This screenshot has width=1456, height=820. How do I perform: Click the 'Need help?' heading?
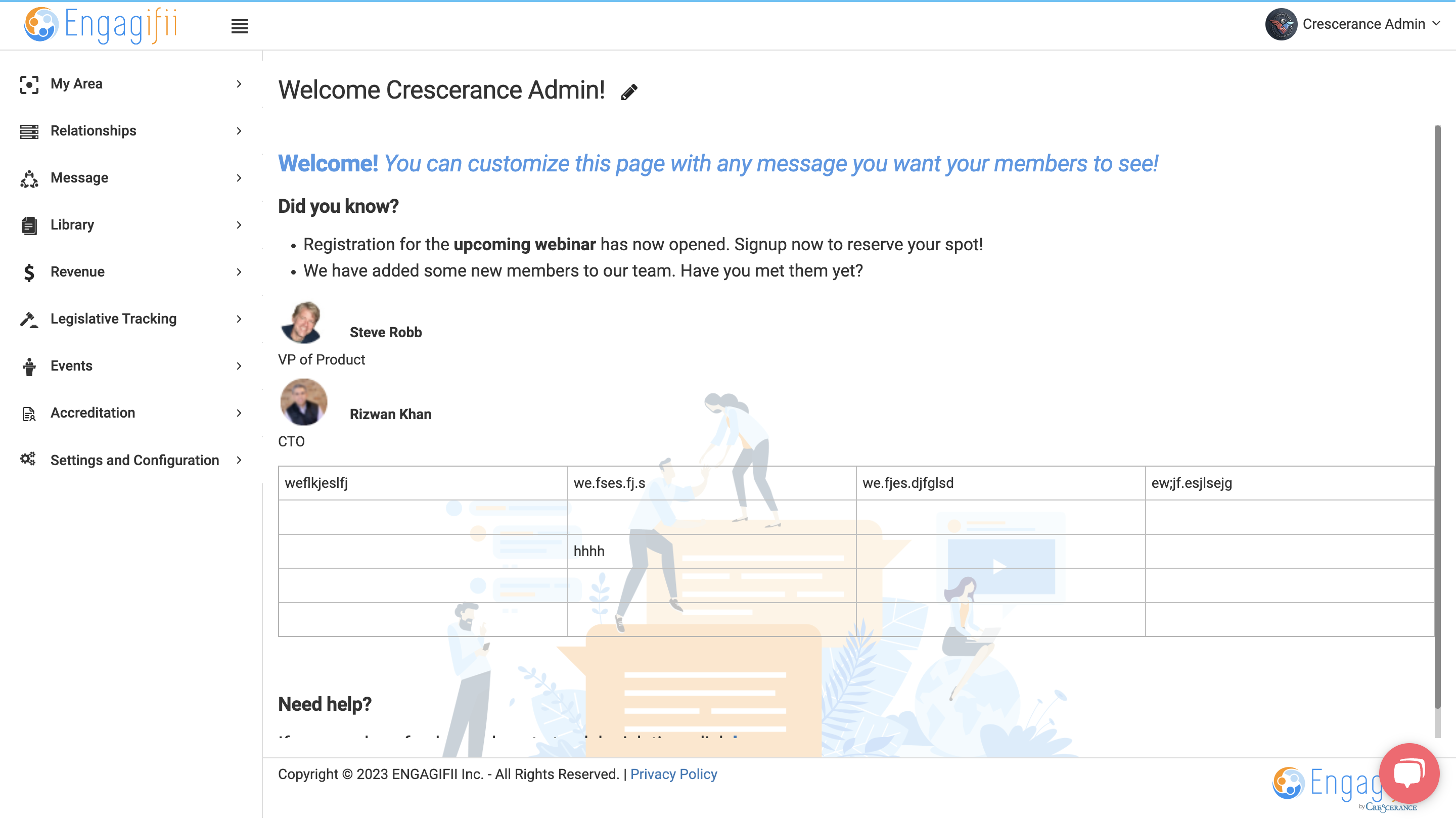click(325, 705)
